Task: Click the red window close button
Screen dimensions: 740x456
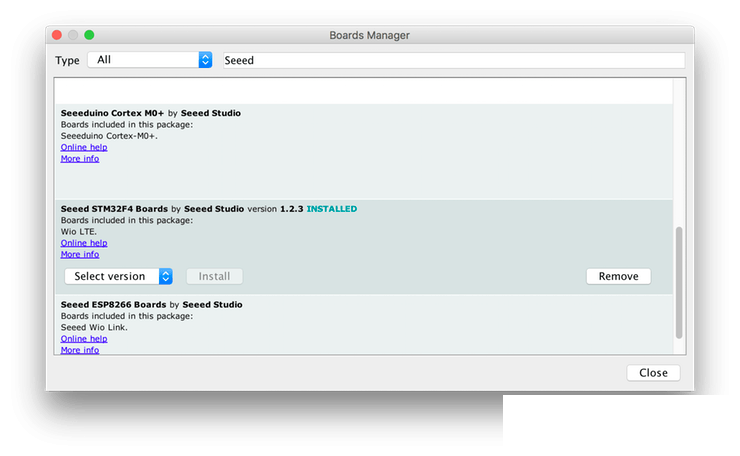Action: point(57,35)
